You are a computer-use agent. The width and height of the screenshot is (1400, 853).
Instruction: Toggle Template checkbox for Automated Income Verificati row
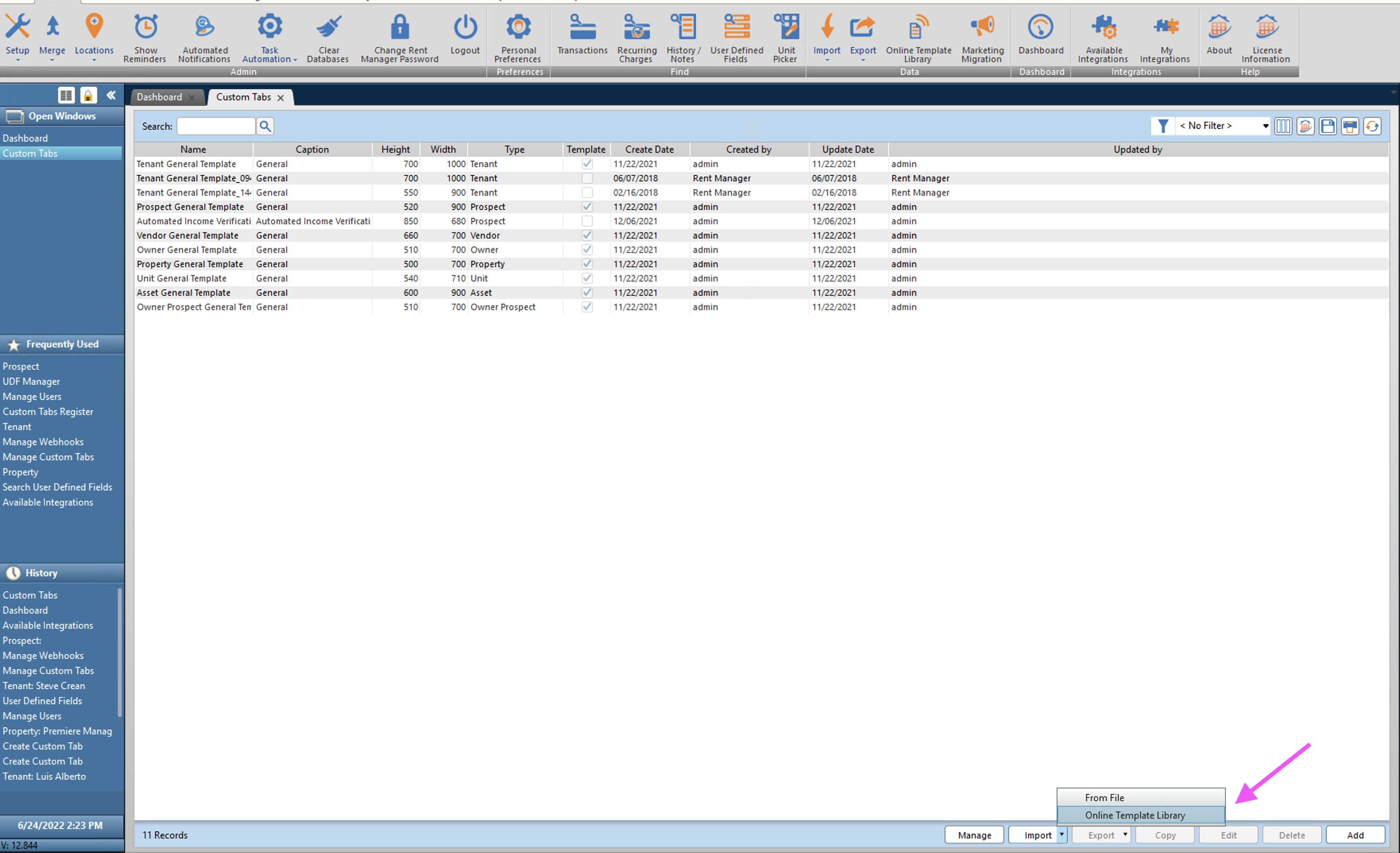[x=587, y=221]
